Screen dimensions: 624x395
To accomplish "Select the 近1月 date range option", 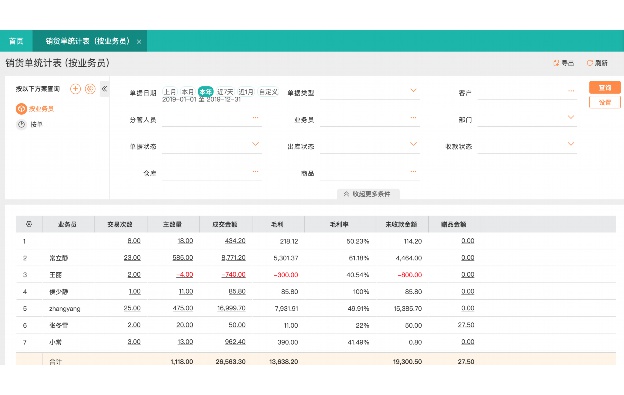I will tap(246, 92).
